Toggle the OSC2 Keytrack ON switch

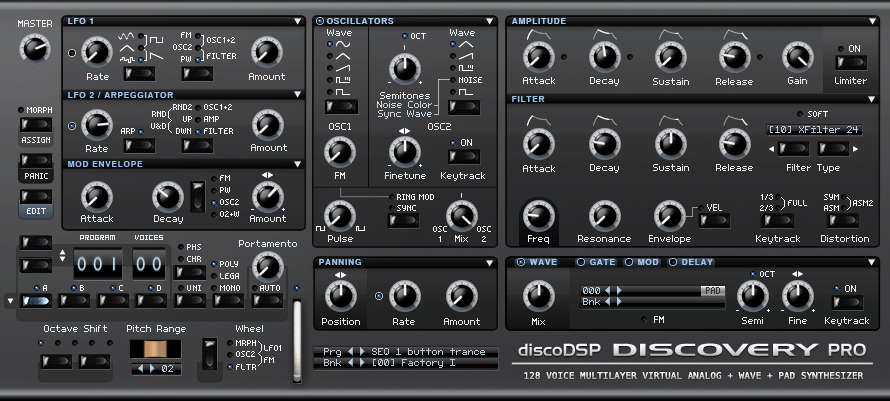463,157
